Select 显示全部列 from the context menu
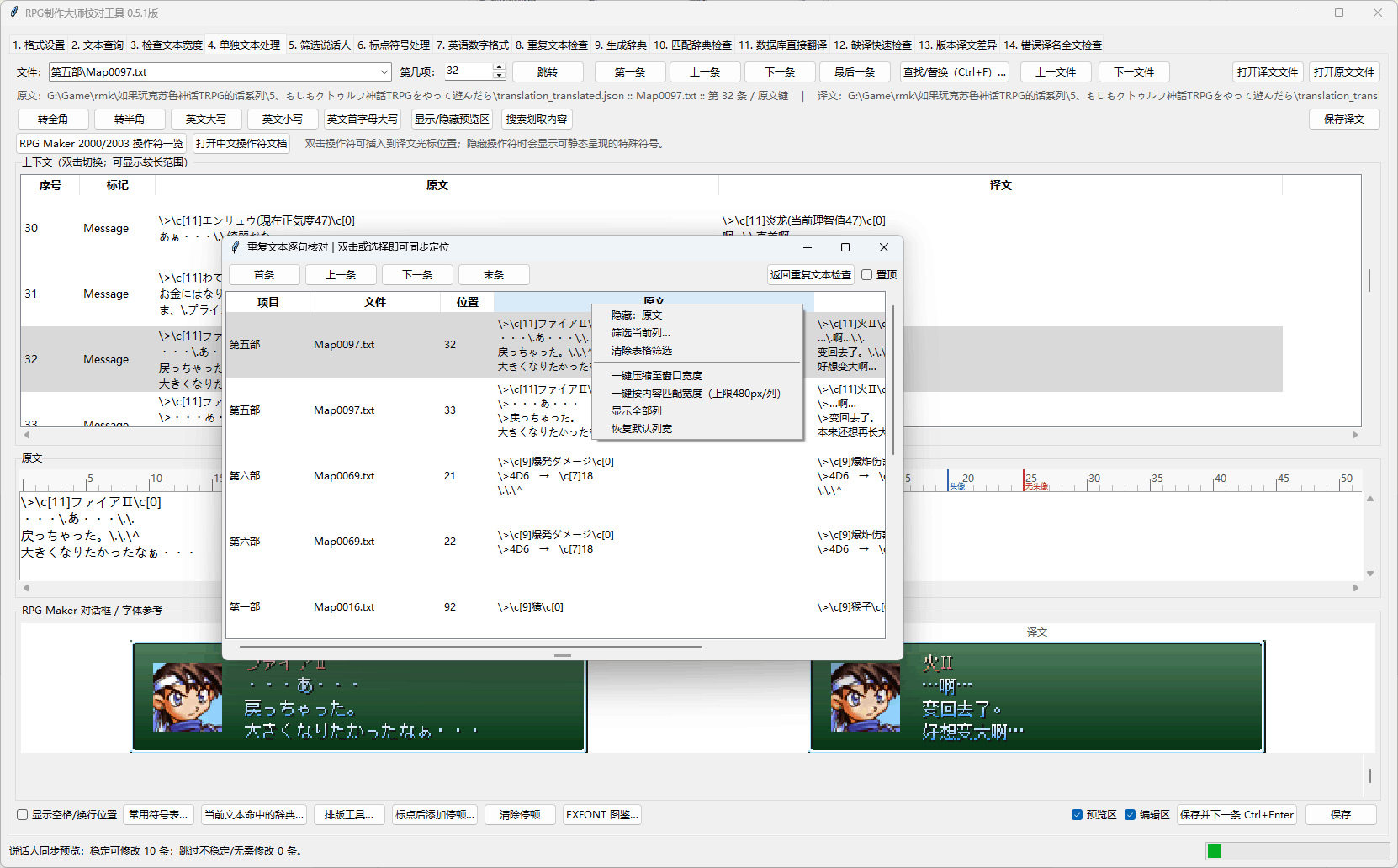The image size is (1398, 868). click(x=696, y=411)
